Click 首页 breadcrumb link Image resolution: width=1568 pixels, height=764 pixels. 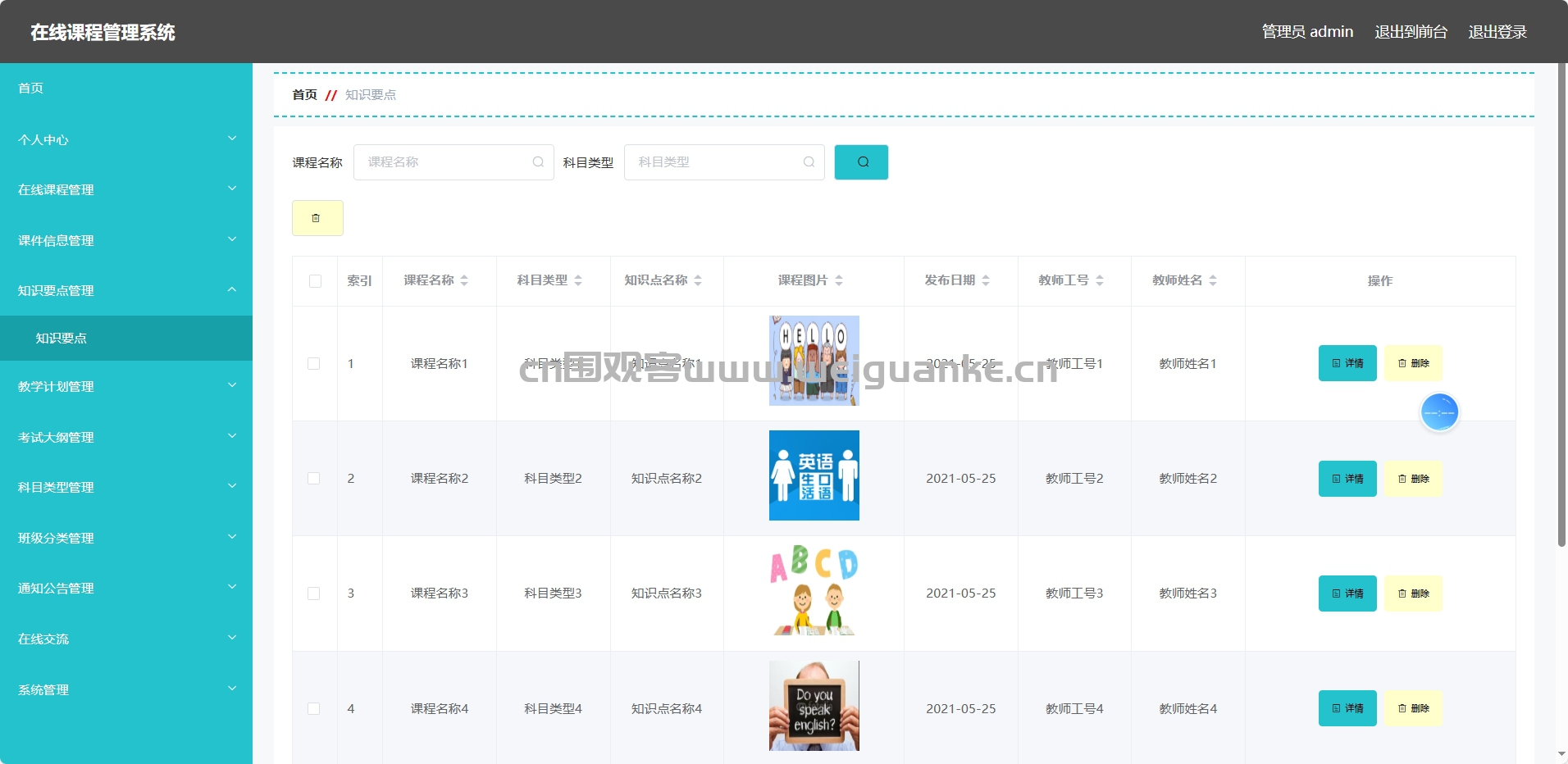coord(305,95)
